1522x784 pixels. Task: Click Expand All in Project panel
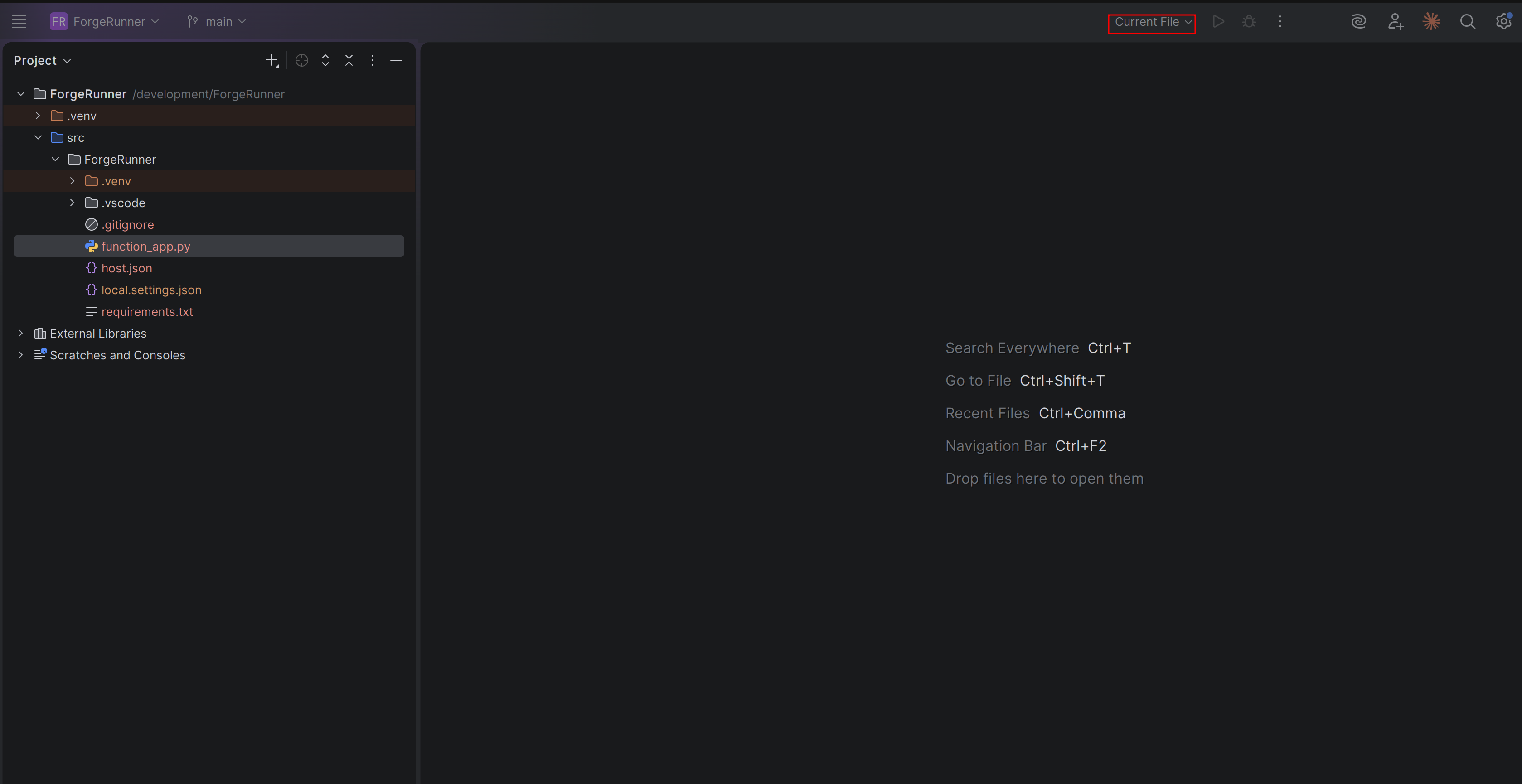click(x=325, y=60)
